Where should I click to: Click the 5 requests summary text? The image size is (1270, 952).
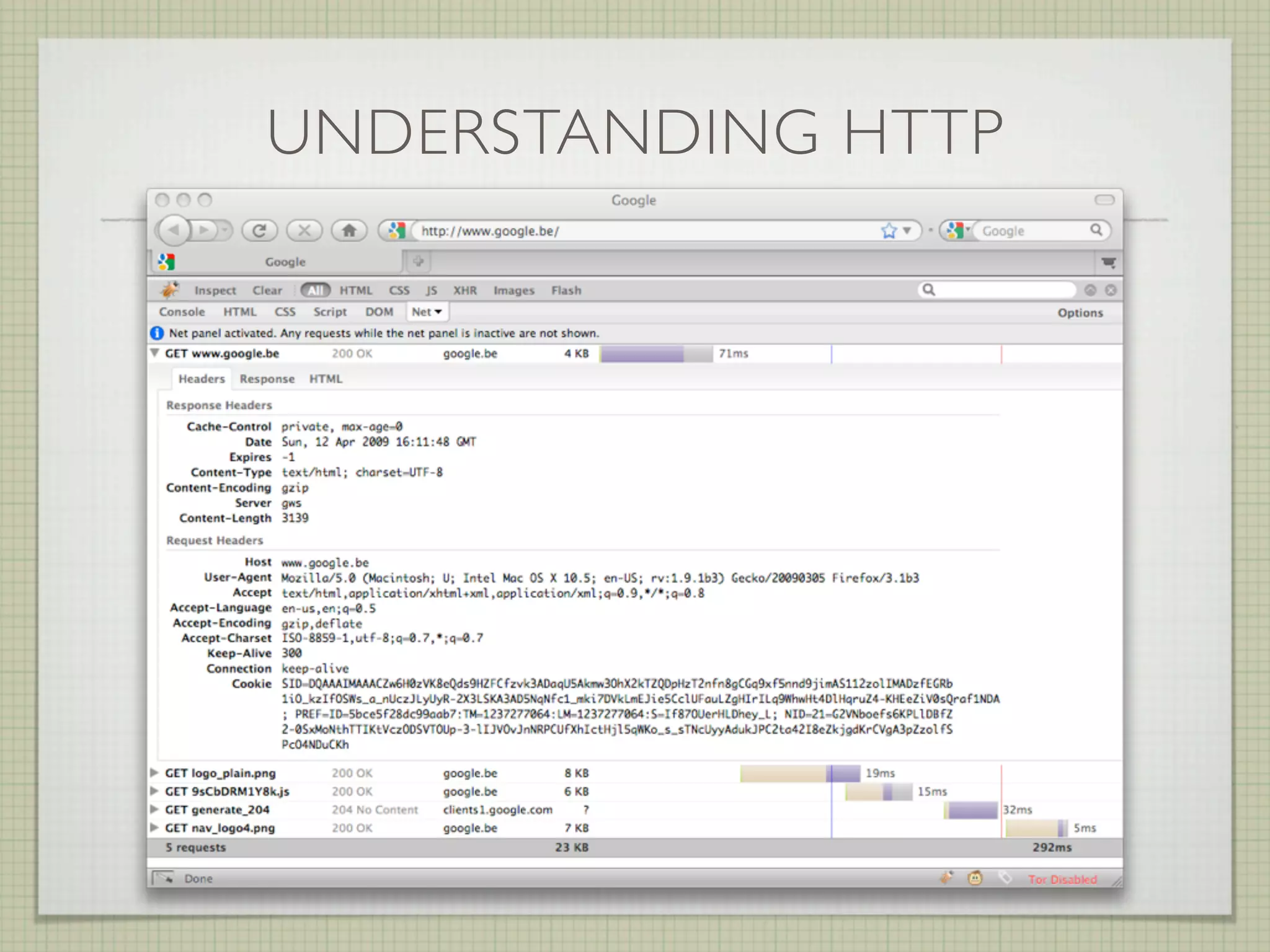(x=195, y=847)
